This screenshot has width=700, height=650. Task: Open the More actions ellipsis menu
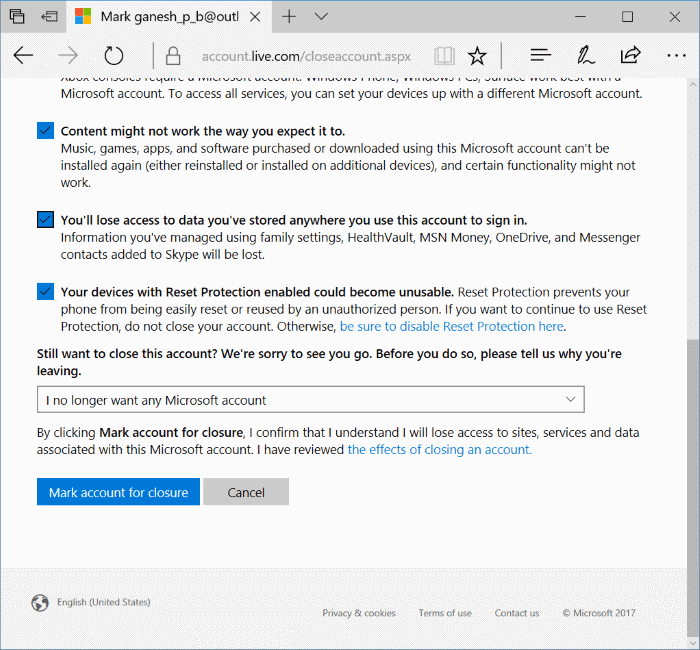click(676, 56)
